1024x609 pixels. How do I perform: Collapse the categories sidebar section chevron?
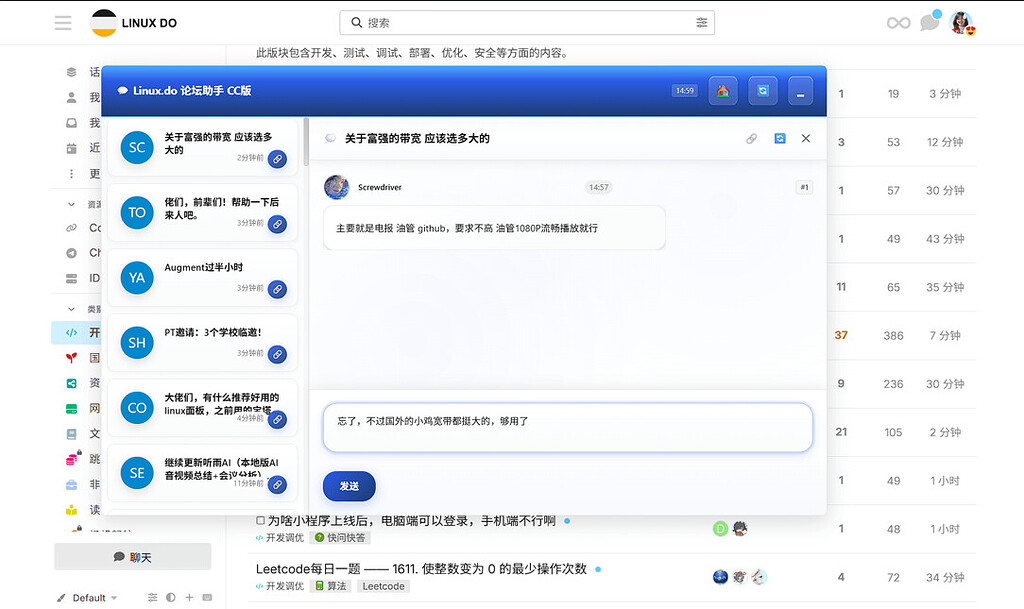(x=71, y=309)
